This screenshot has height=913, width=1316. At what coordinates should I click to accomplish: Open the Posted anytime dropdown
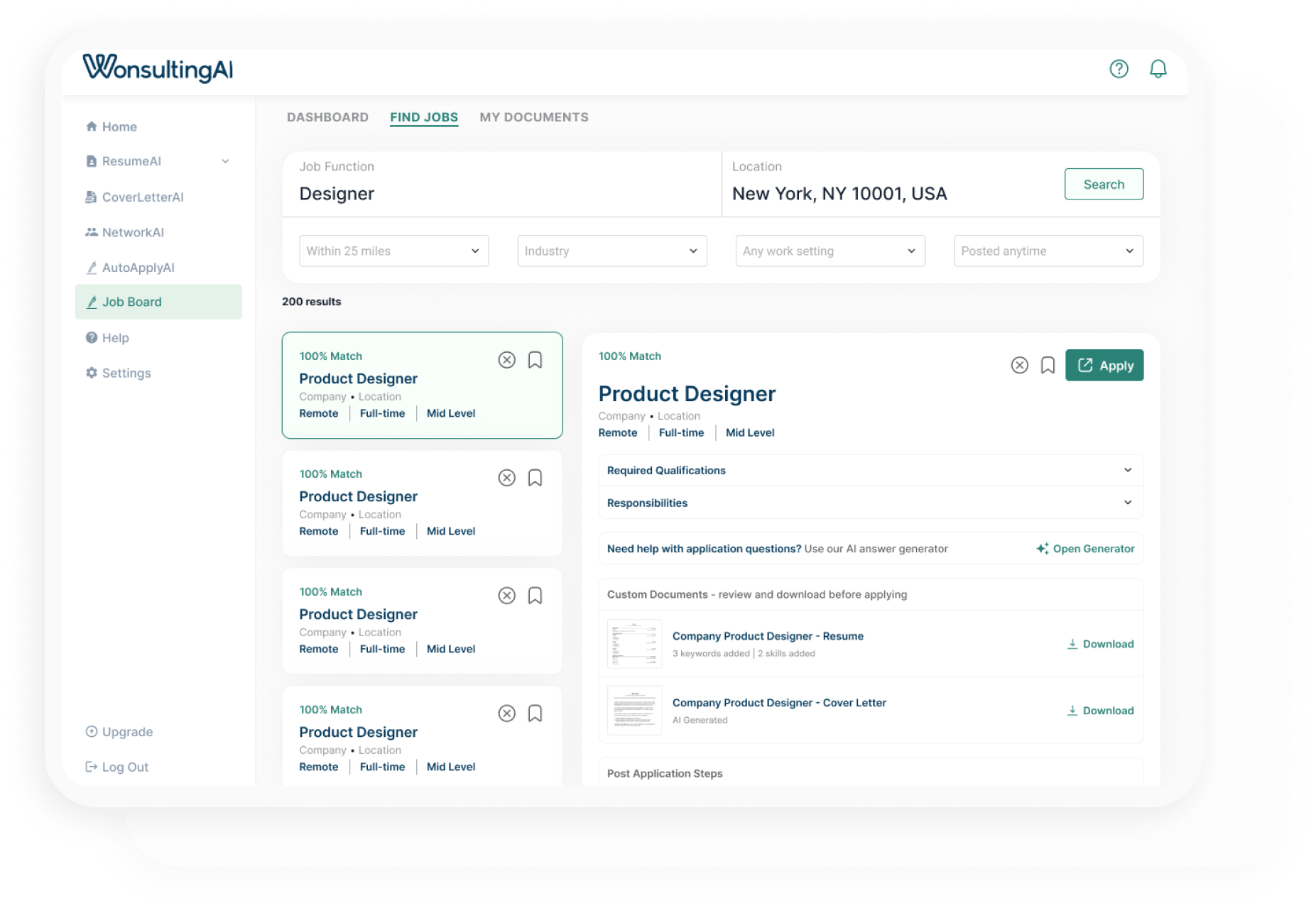1048,251
